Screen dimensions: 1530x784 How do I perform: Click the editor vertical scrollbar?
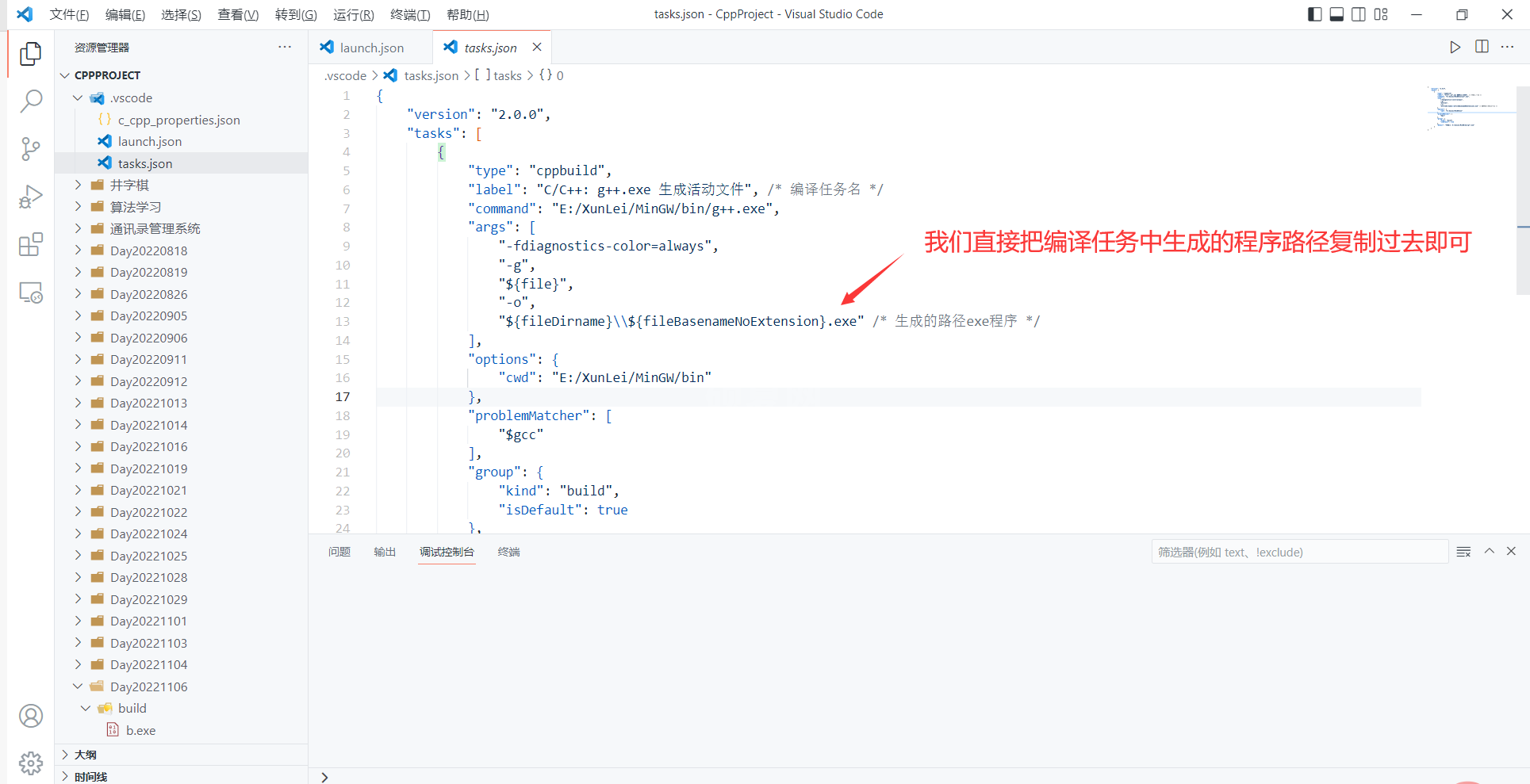(x=1523, y=190)
